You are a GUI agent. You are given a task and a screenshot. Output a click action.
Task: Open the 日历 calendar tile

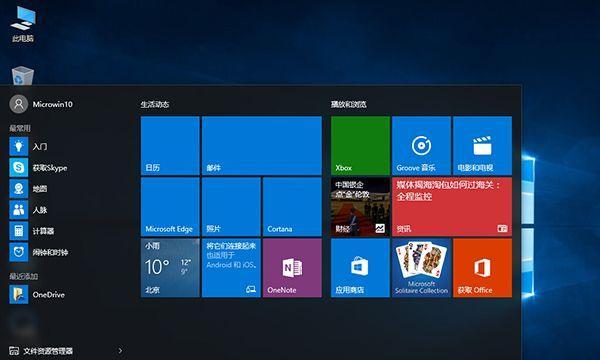point(170,146)
